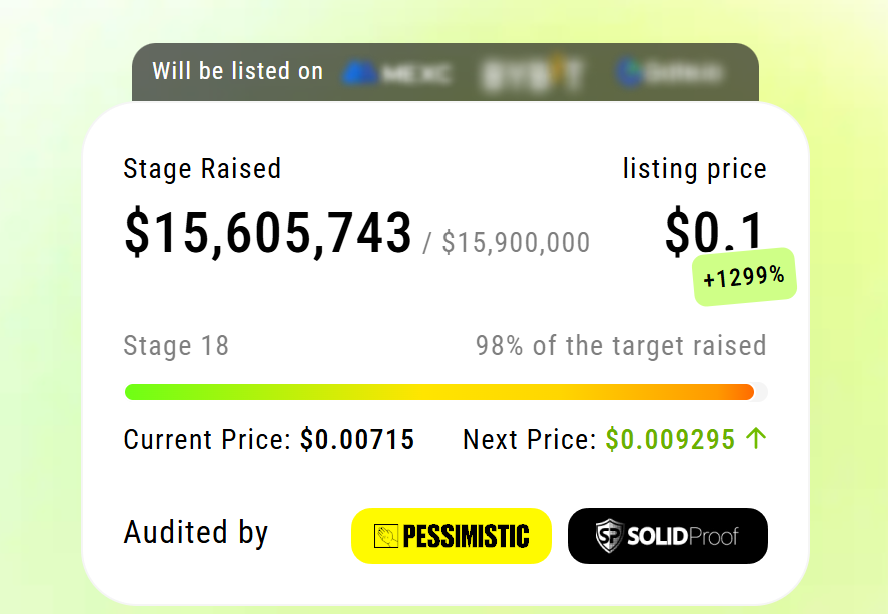The image size is (888, 614).
Task: Click the "Stage Raised" heading
Action: pos(202,169)
